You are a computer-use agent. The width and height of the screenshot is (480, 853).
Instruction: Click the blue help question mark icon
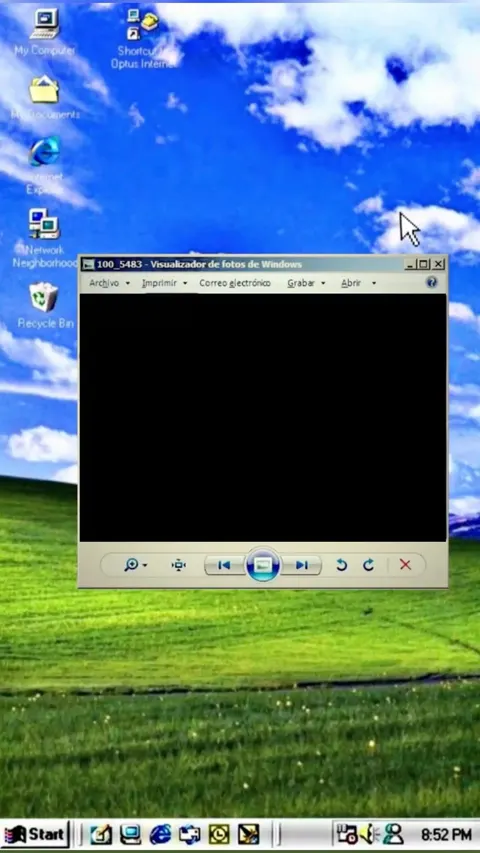click(432, 282)
